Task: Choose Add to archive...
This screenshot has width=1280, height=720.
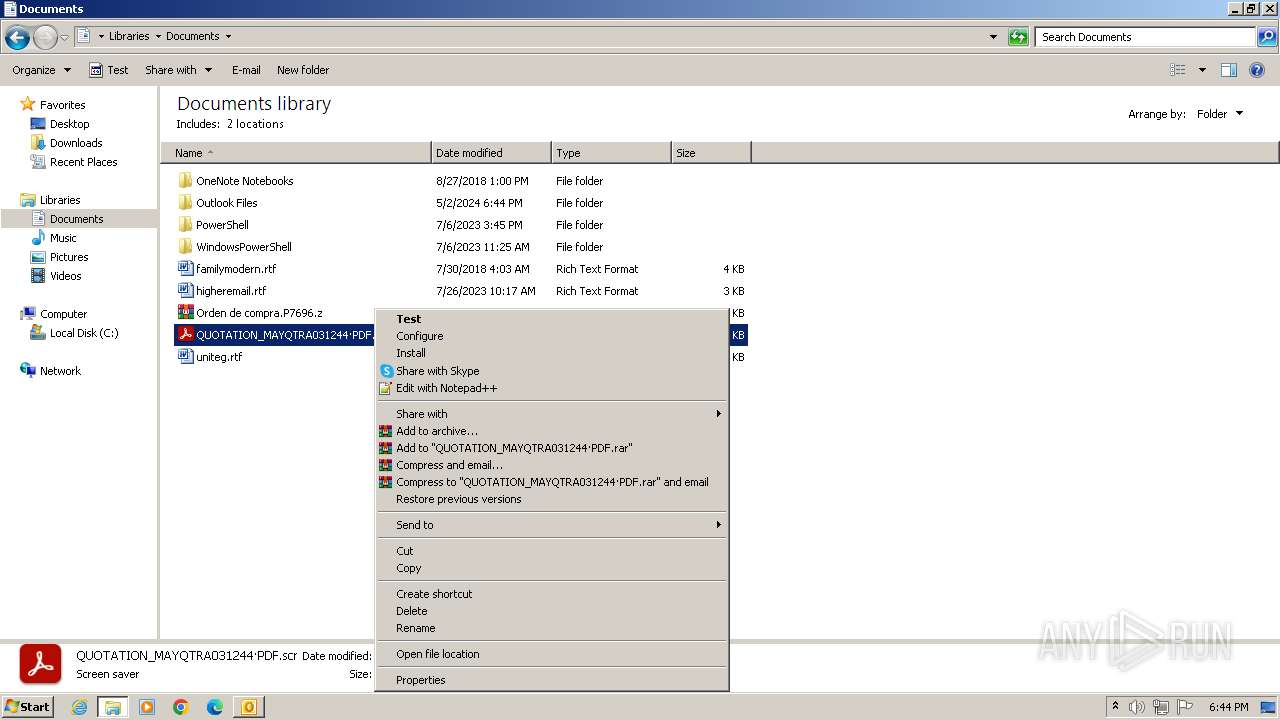Action: pos(551,431)
